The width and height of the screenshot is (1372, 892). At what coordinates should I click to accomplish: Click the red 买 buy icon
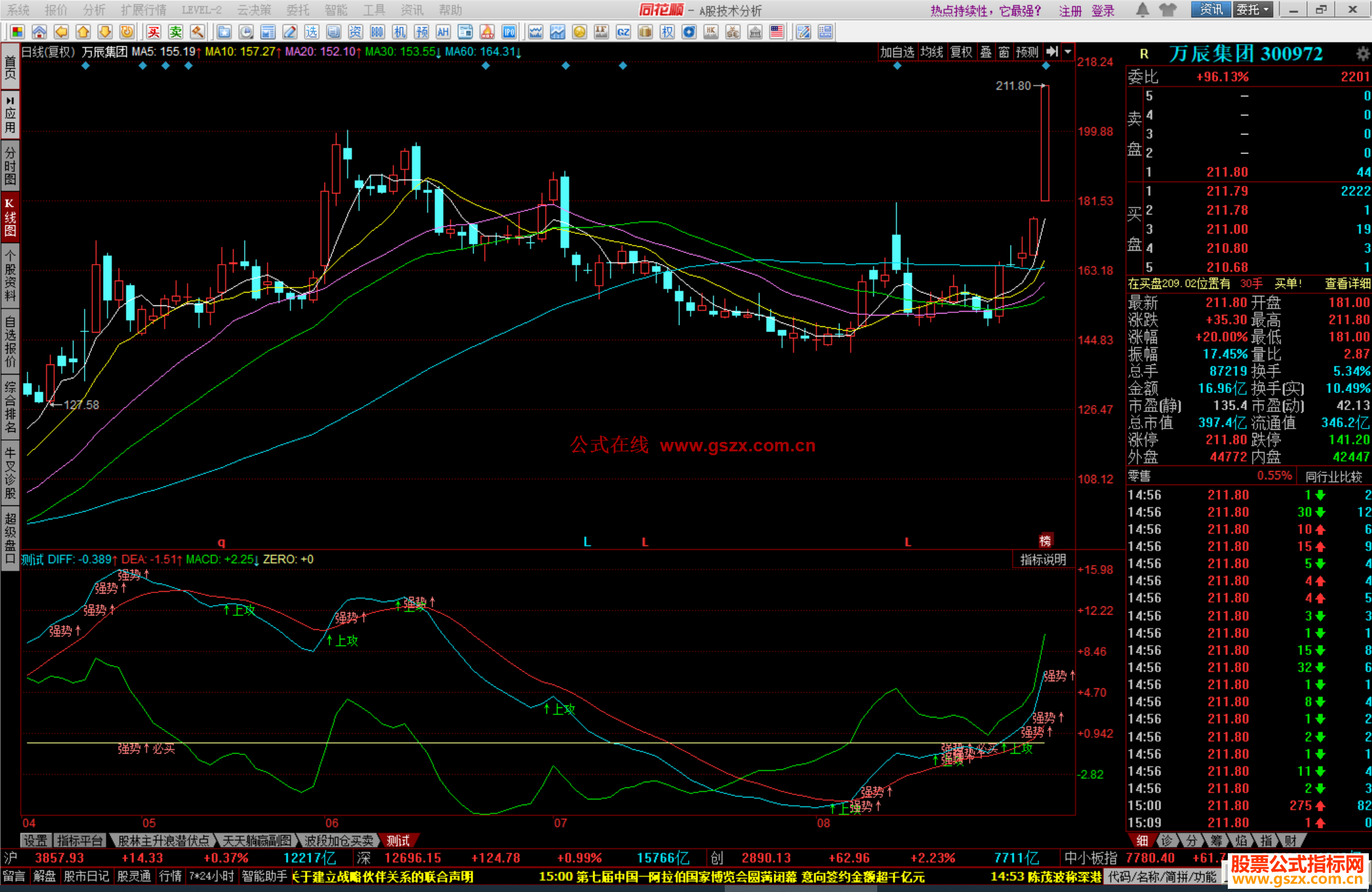click(x=153, y=32)
